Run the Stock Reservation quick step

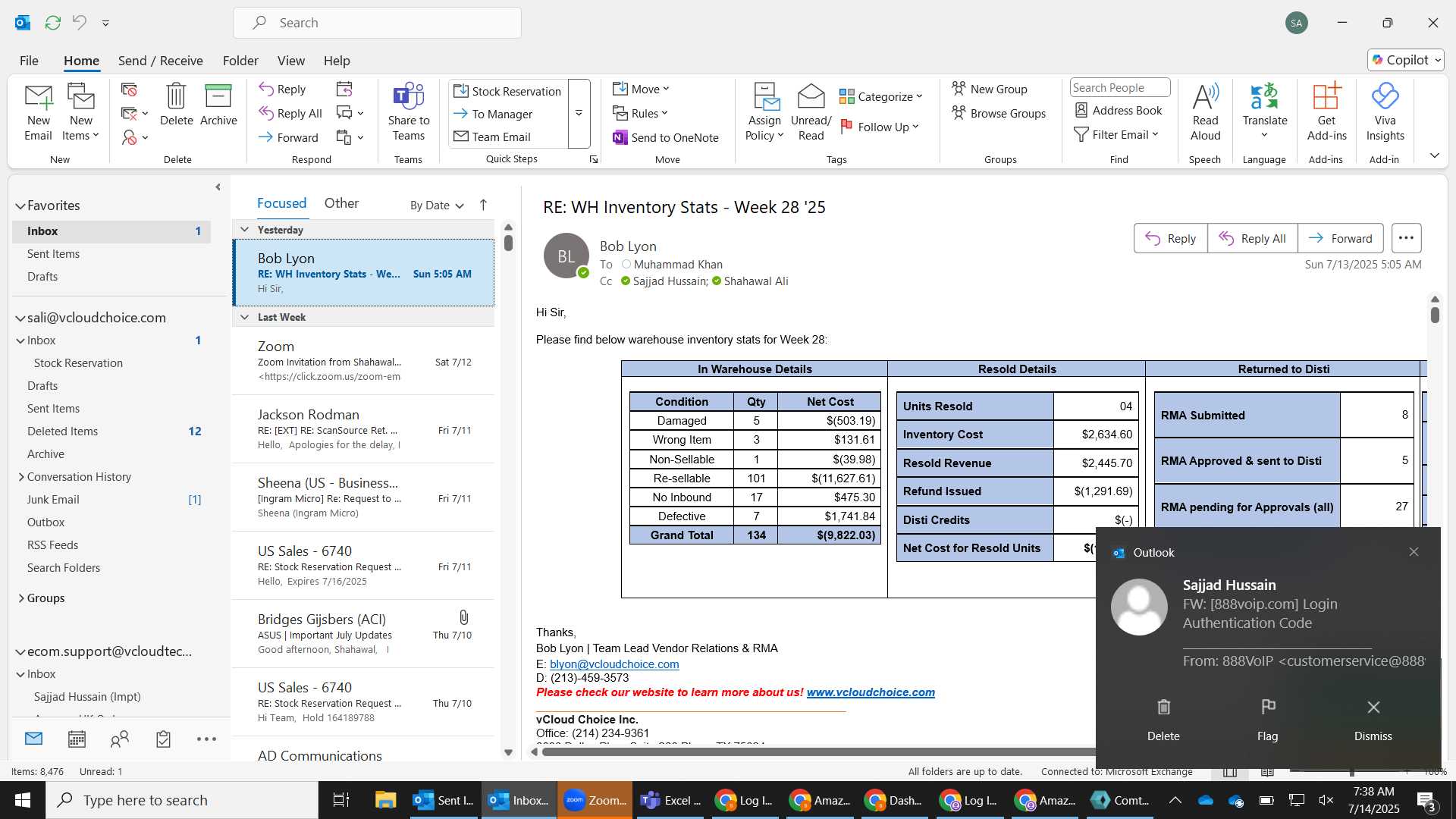507,91
